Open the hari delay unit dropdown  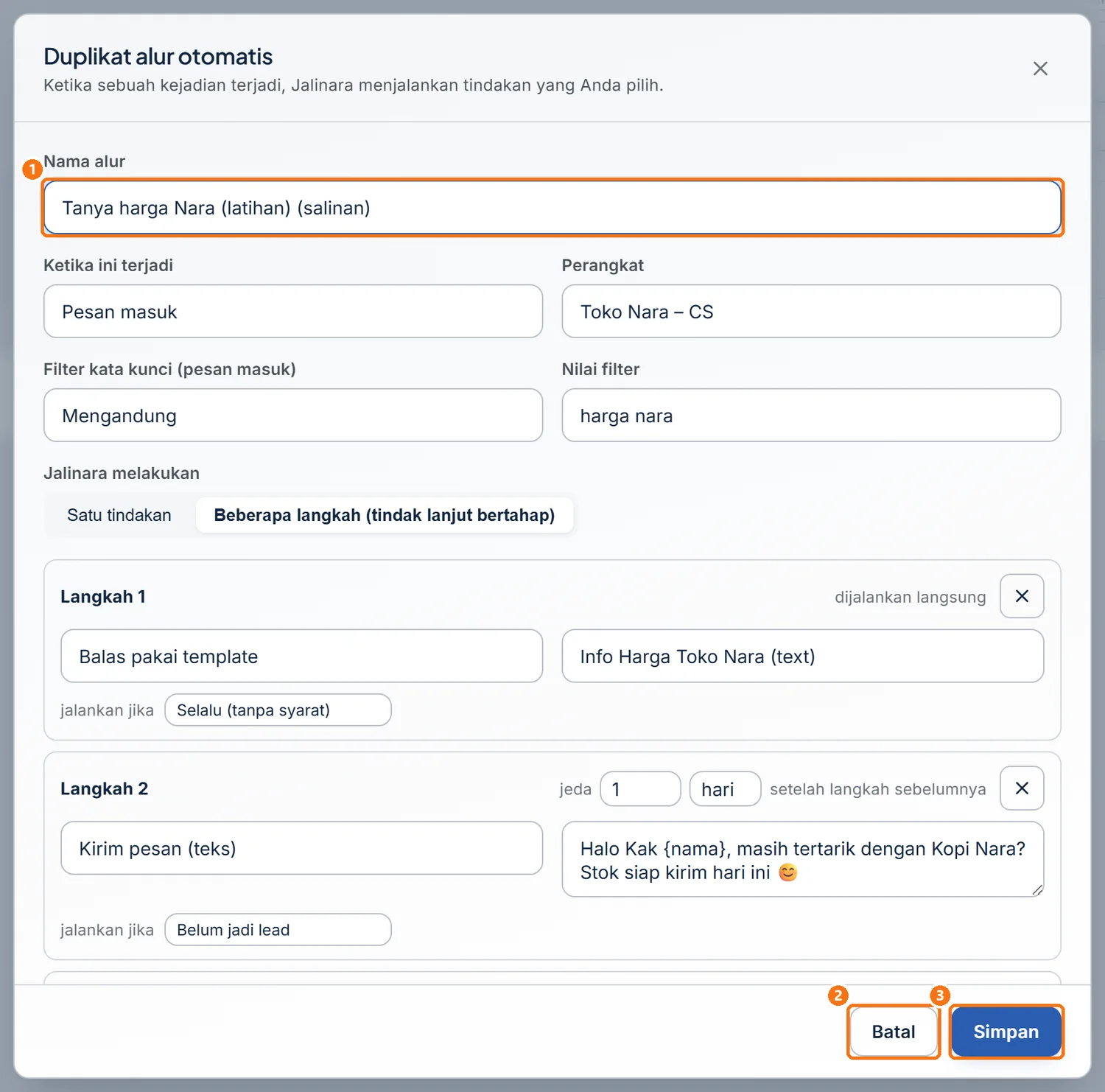tap(725, 789)
